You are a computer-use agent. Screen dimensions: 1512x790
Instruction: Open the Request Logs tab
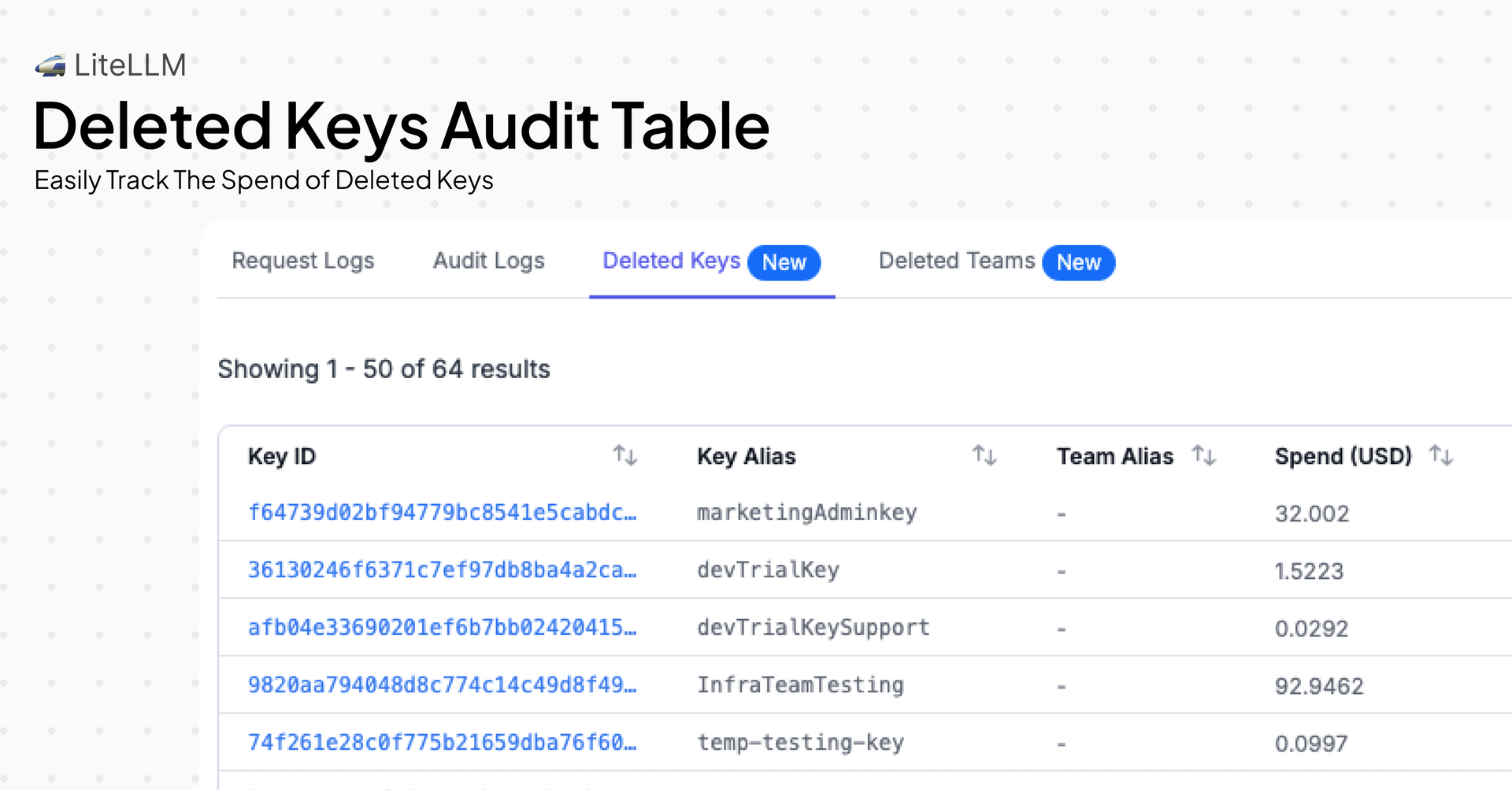(302, 261)
